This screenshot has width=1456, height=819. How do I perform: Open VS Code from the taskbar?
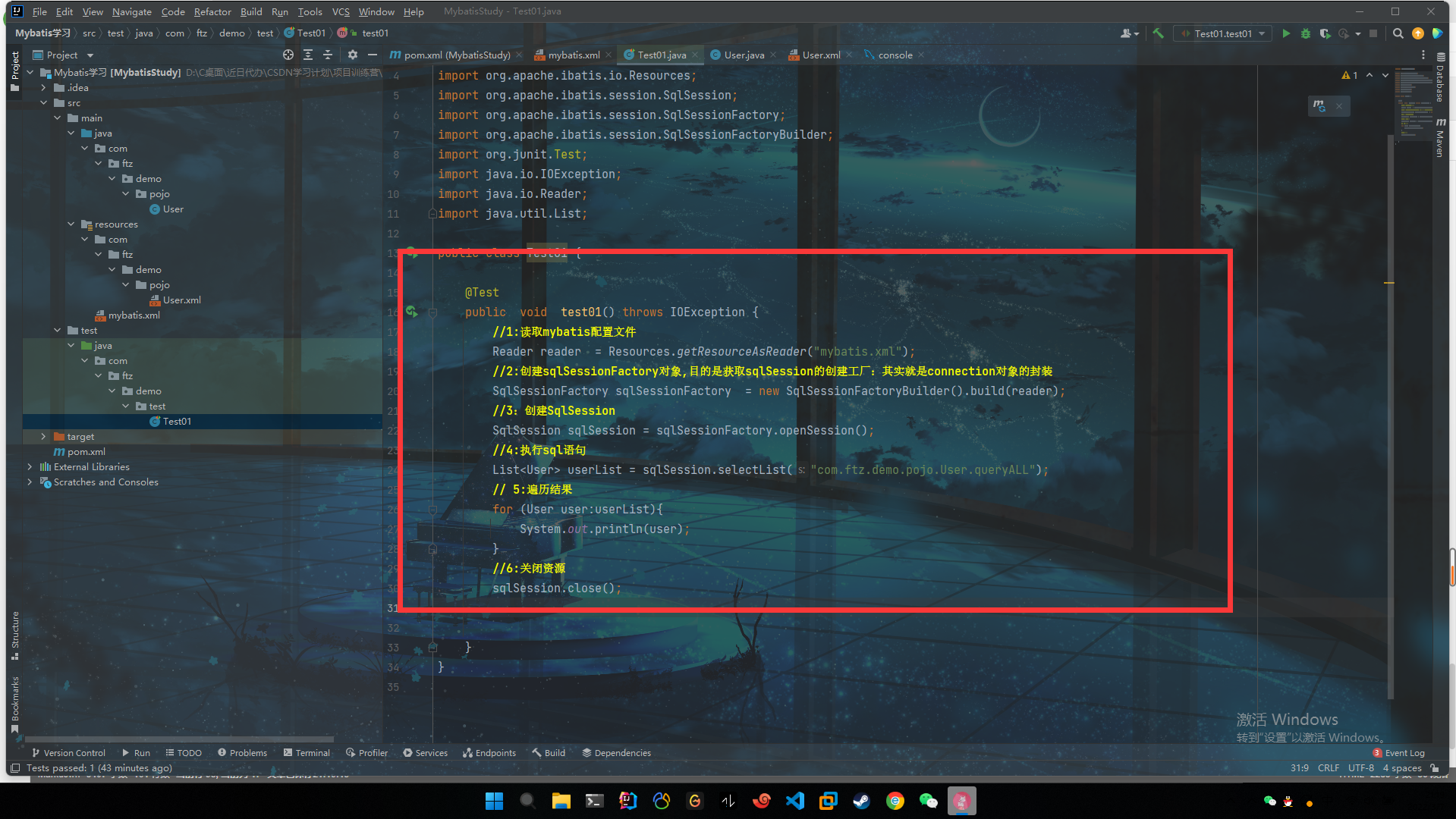[794, 801]
